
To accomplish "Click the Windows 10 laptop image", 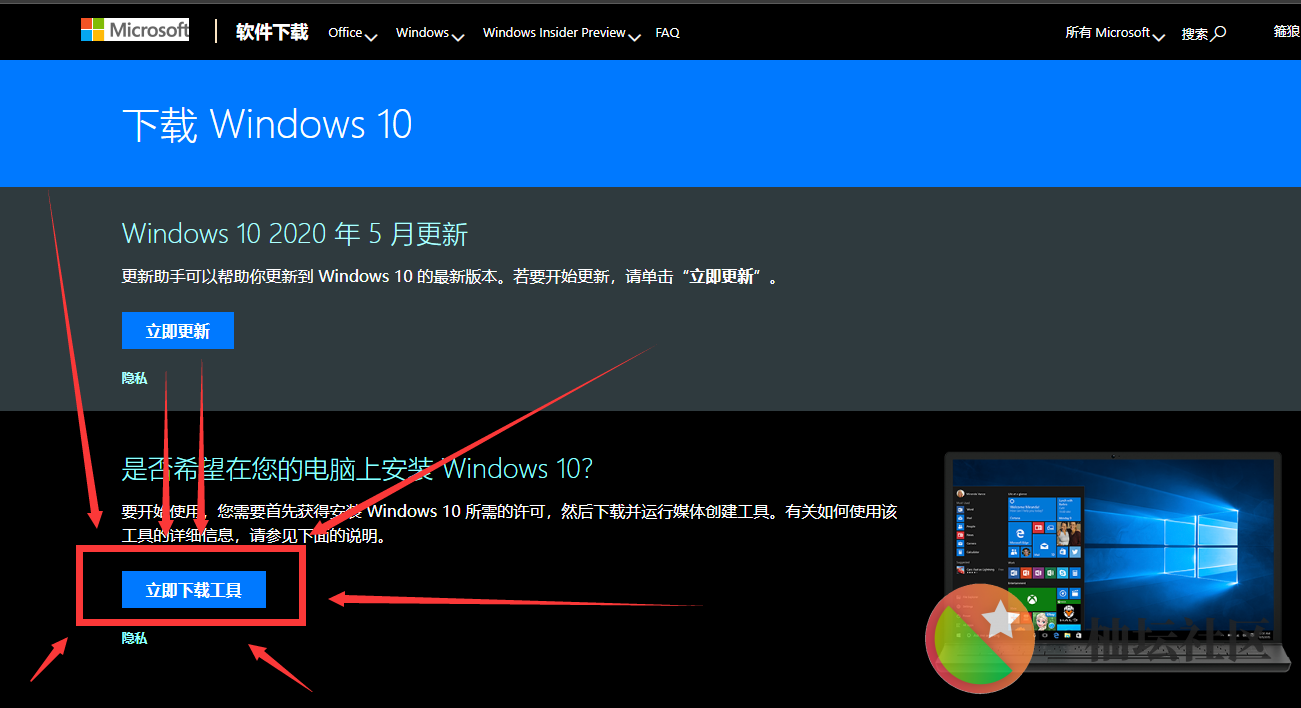I will pos(1115,560).
